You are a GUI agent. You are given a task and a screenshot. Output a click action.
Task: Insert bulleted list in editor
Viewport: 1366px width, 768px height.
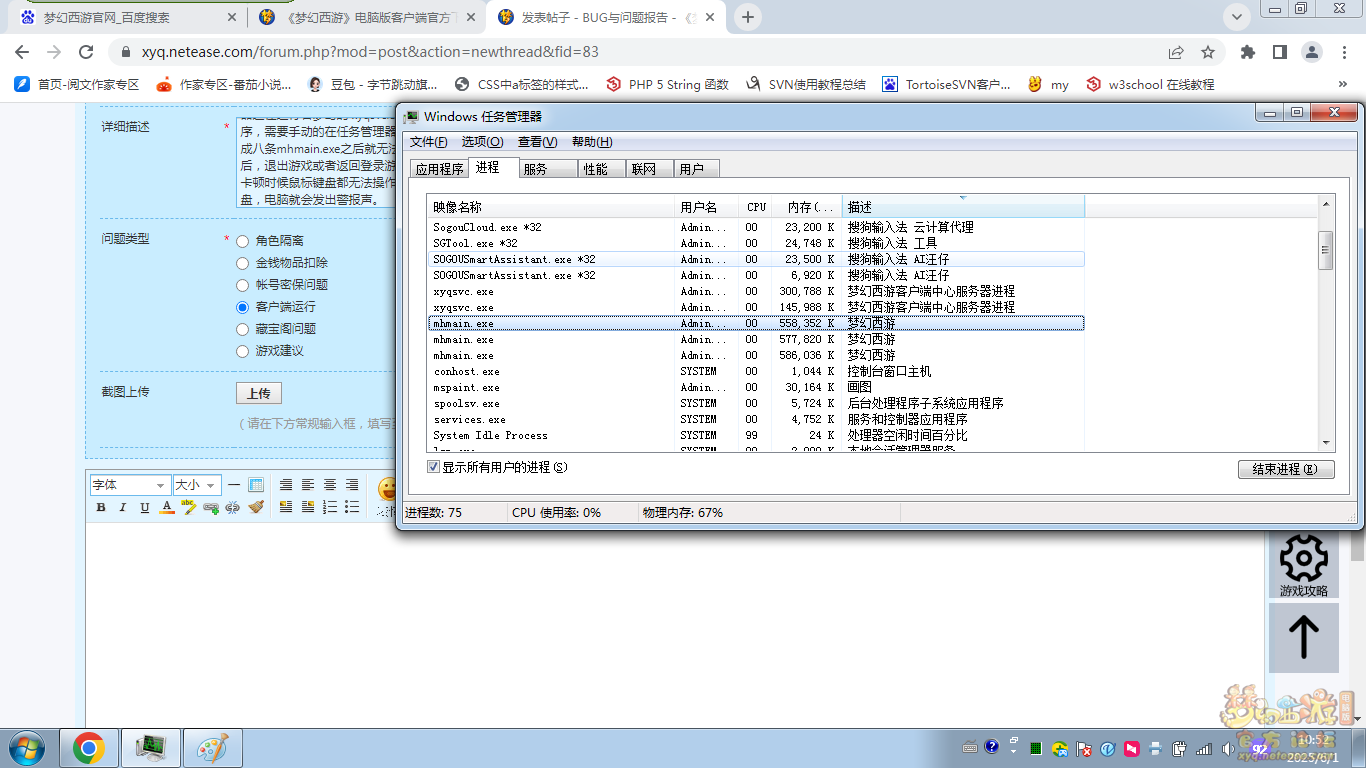pos(352,507)
